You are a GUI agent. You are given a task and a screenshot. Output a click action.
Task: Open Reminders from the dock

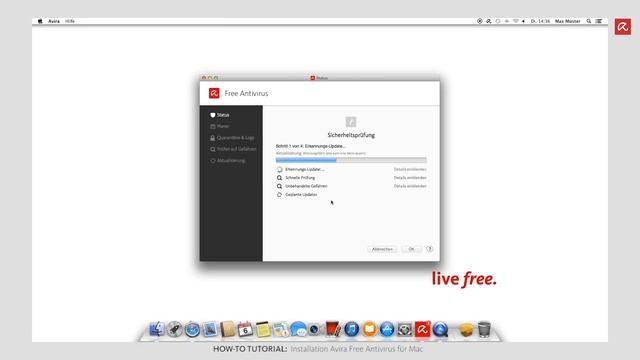pyautogui.click(x=281, y=329)
